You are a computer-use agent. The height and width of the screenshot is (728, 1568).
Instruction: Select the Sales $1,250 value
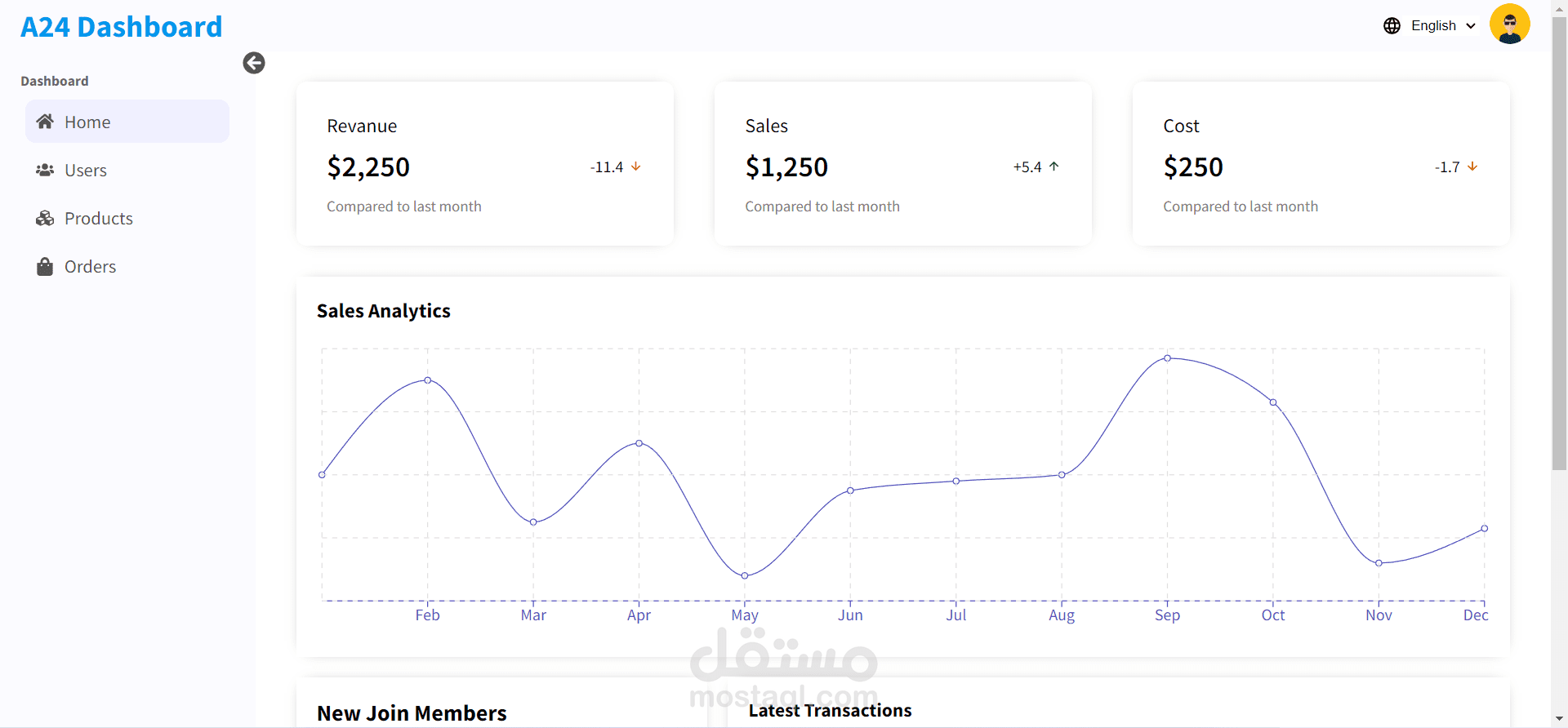click(x=786, y=167)
